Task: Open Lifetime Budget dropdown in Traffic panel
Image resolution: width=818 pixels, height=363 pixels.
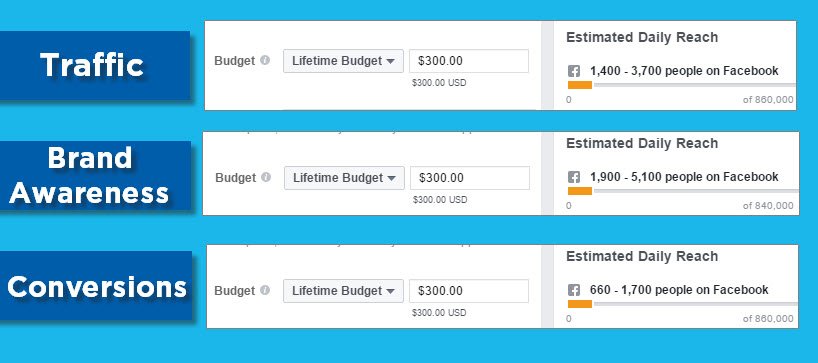Action: coord(343,61)
